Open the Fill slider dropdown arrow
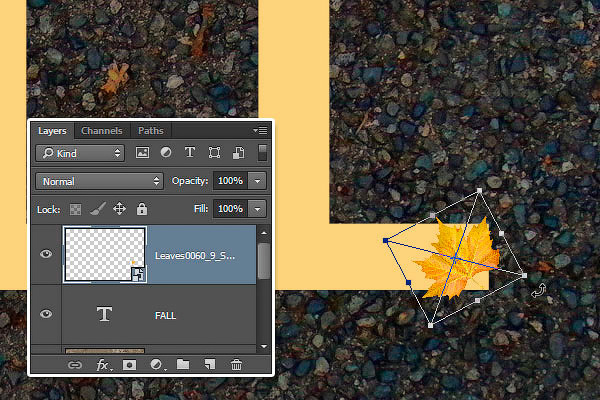The width and height of the screenshot is (600, 400). (258, 209)
